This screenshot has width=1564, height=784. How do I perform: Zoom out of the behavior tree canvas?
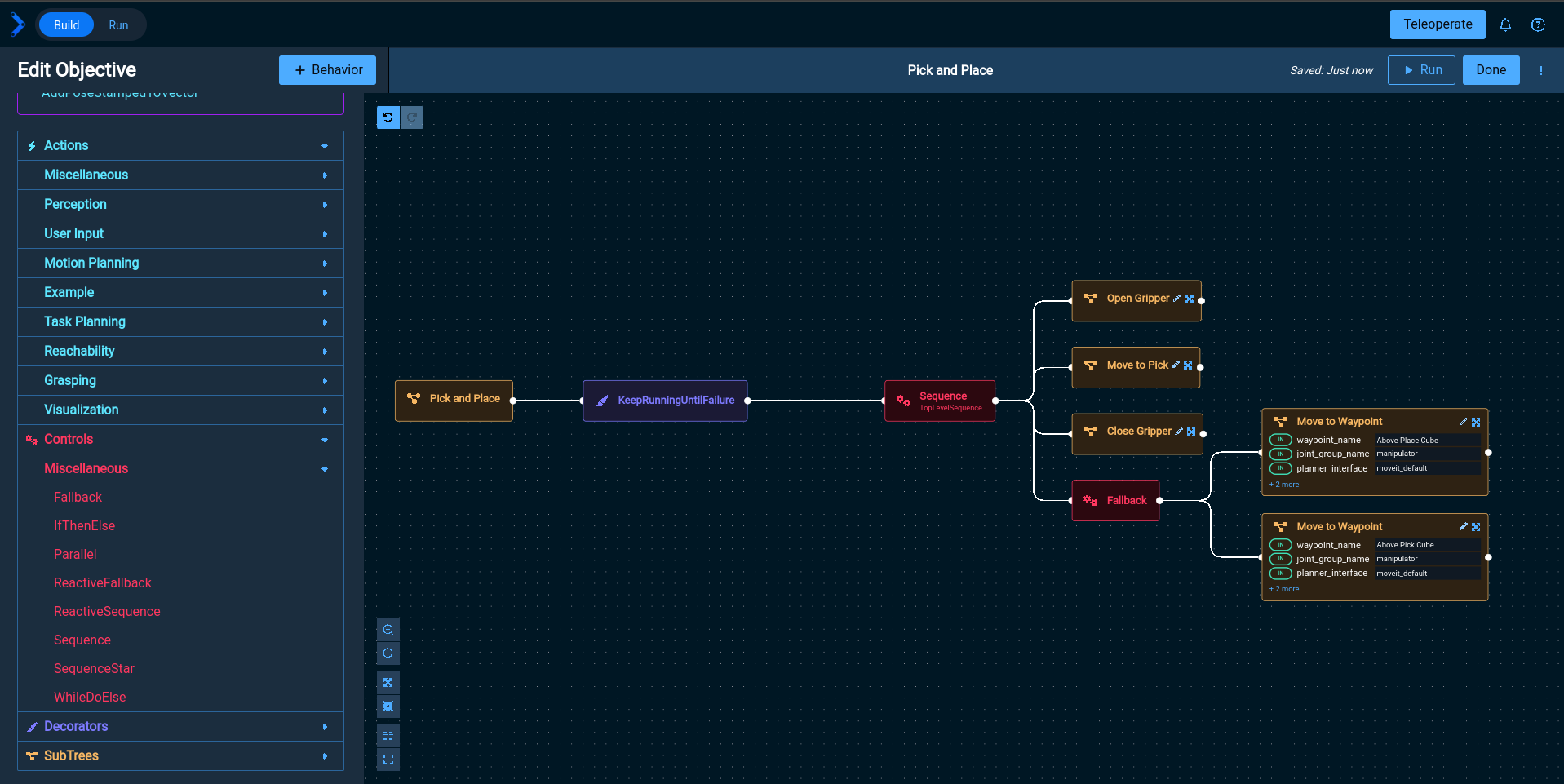(388, 653)
